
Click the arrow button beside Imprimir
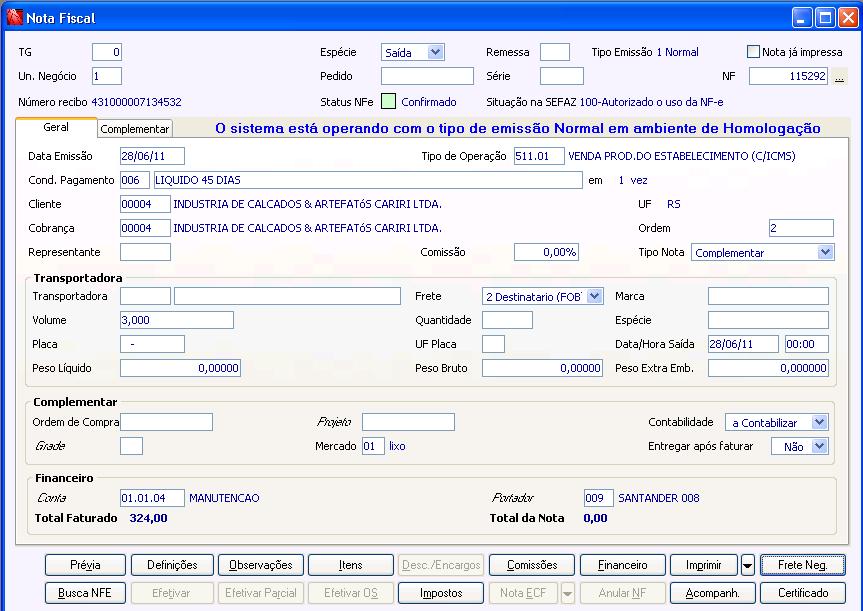(748, 566)
